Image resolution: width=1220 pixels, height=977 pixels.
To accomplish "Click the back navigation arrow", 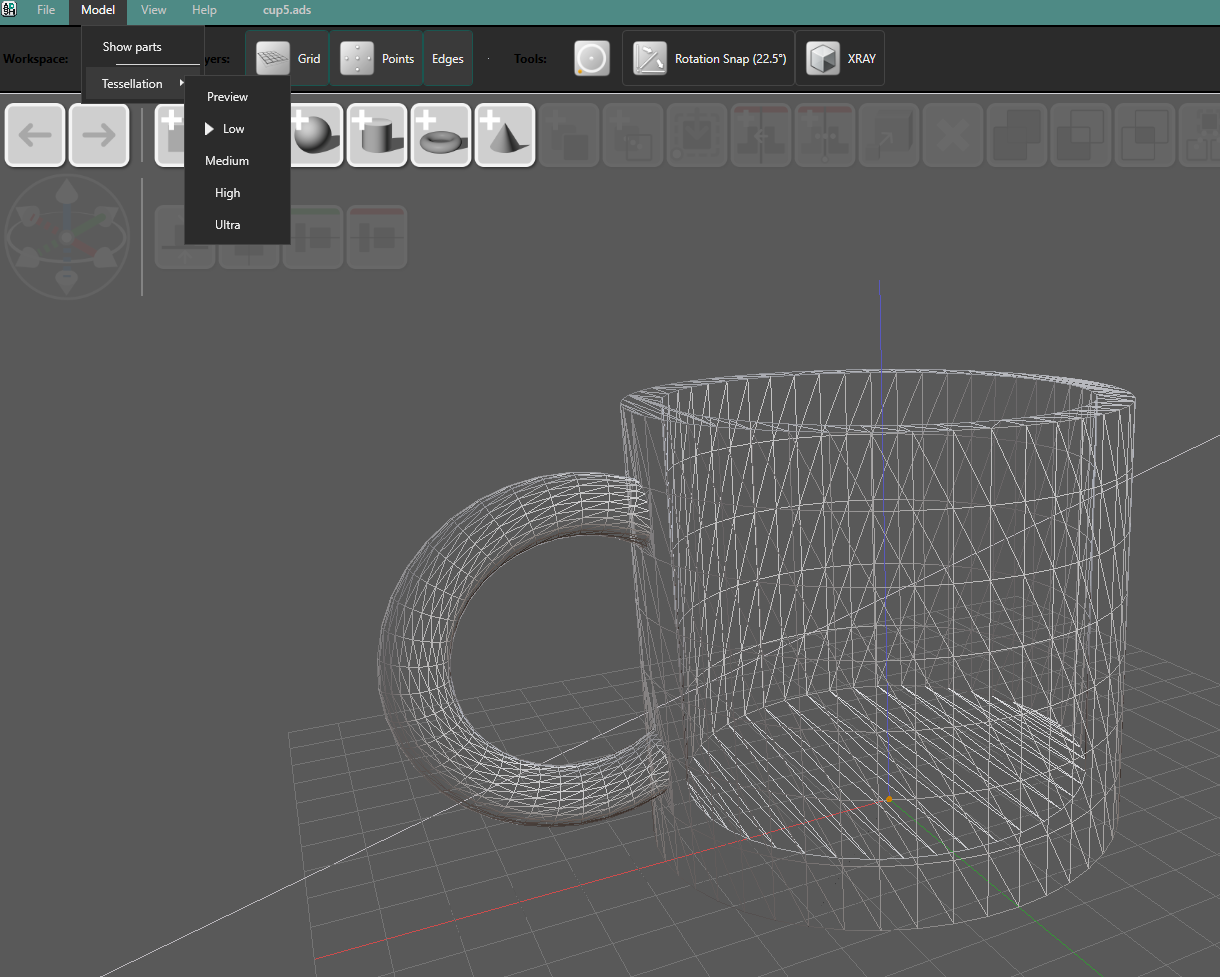I will coord(35,135).
